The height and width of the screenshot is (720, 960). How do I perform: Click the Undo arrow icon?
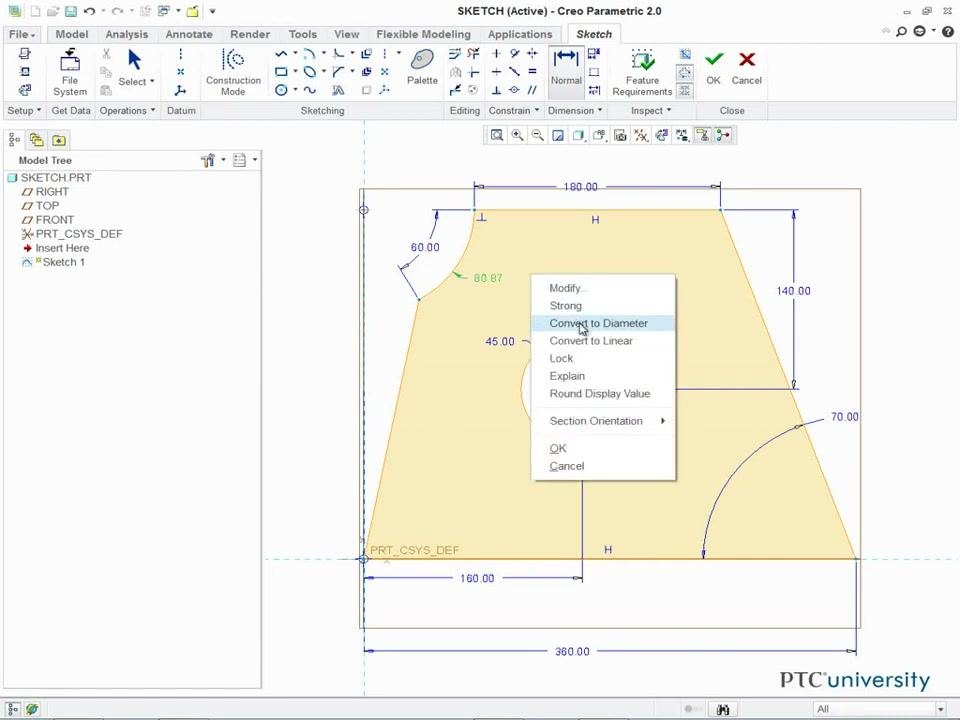pyautogui.click(x=89, y=11)
